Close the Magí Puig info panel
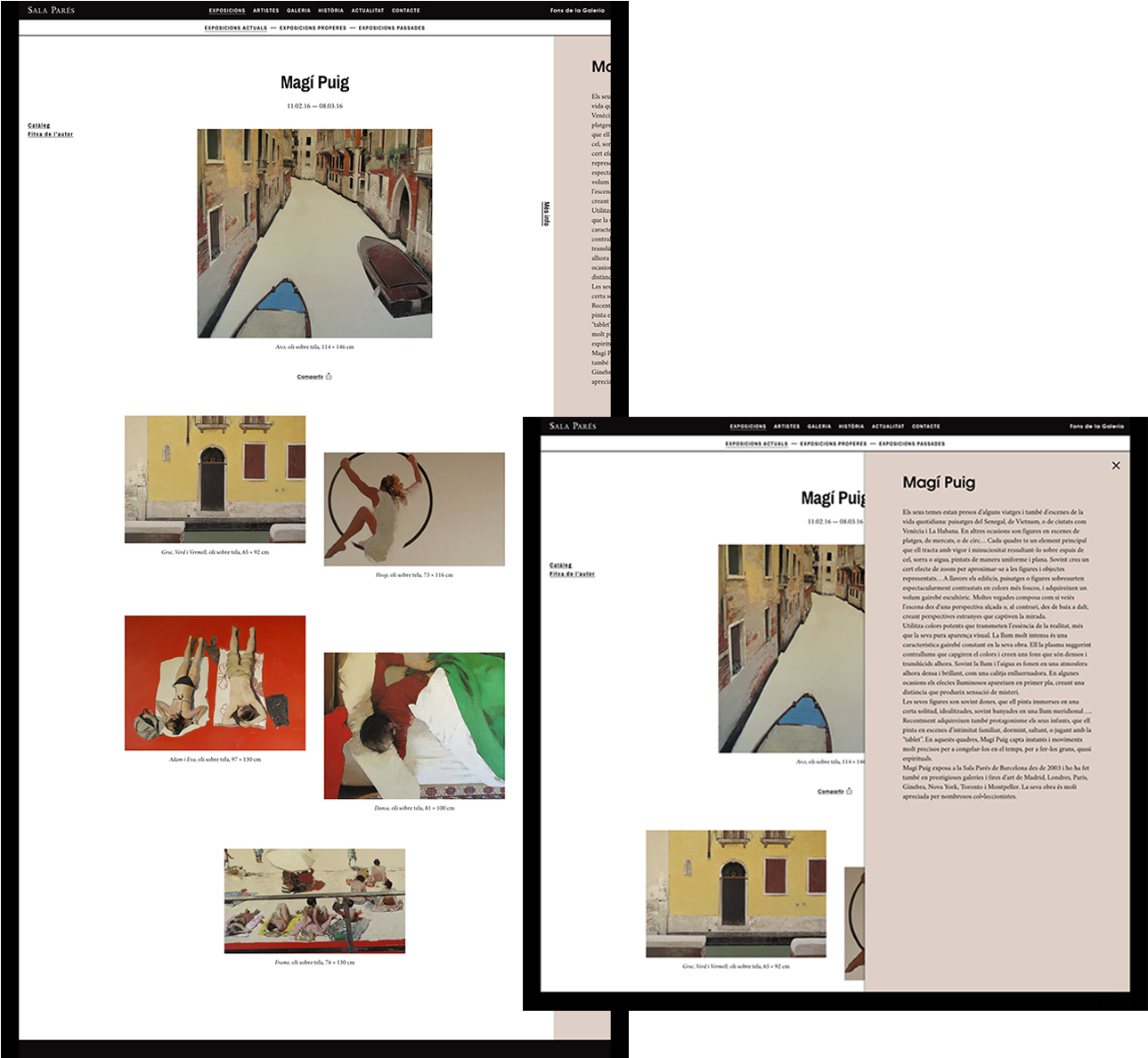 click(1116, 466)
